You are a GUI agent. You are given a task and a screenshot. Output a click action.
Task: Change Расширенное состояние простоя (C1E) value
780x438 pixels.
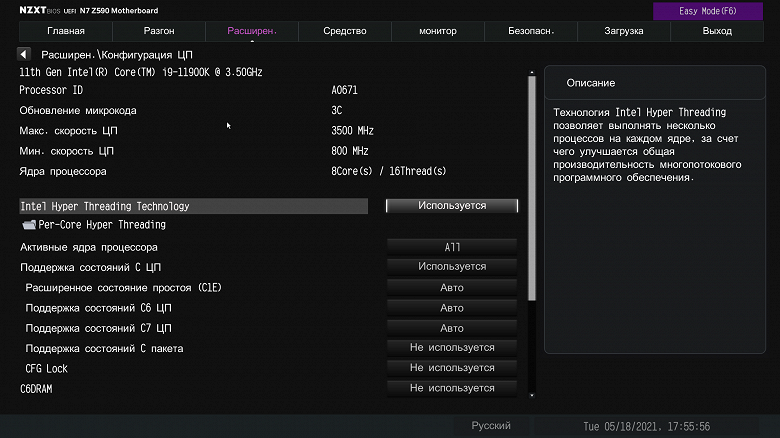[x=452, y=287]
